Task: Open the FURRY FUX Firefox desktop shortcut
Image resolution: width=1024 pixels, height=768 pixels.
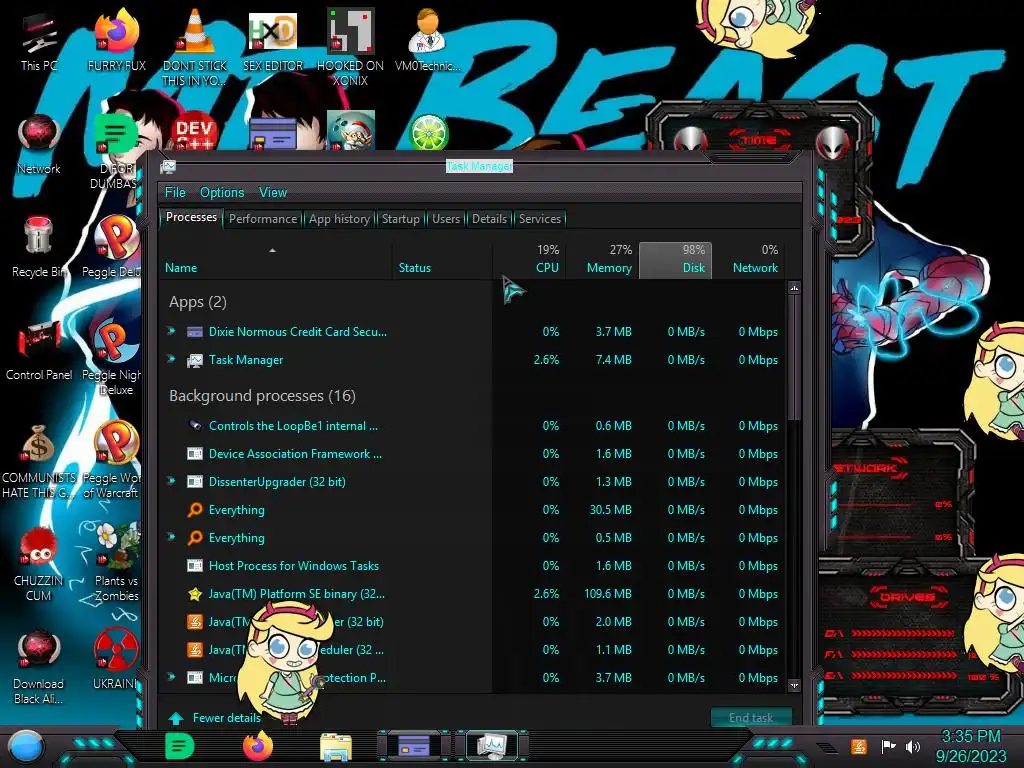Action: point(116,40)
